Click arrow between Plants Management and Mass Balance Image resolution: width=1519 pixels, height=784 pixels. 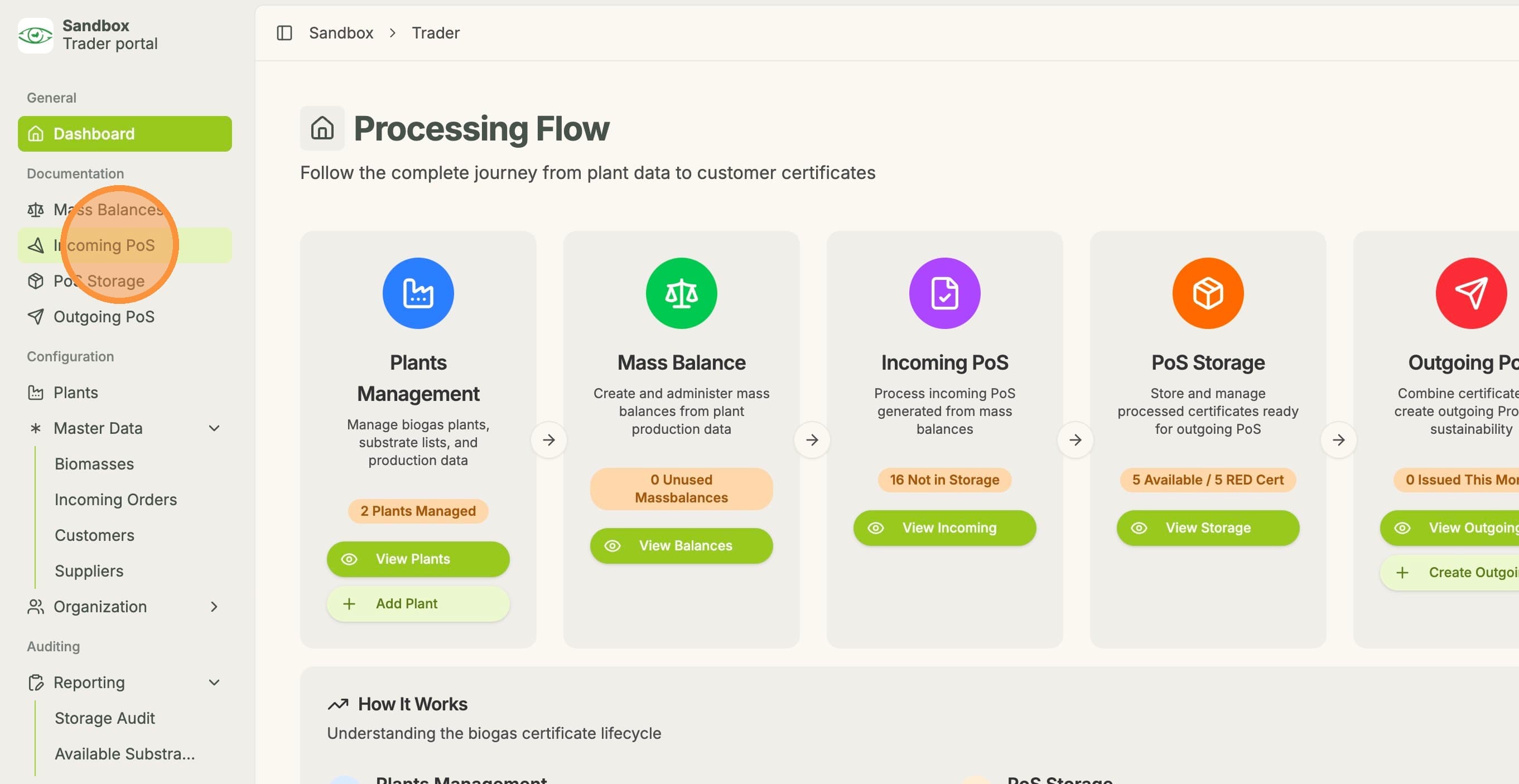tap(549, 440)
